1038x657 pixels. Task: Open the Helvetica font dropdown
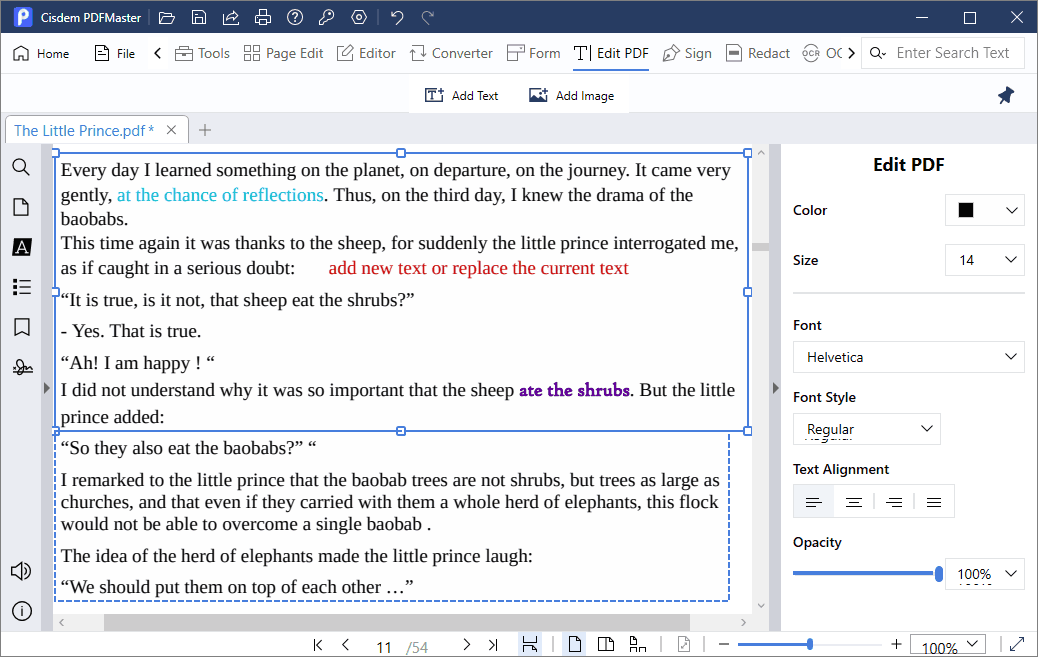coord(908,357)
